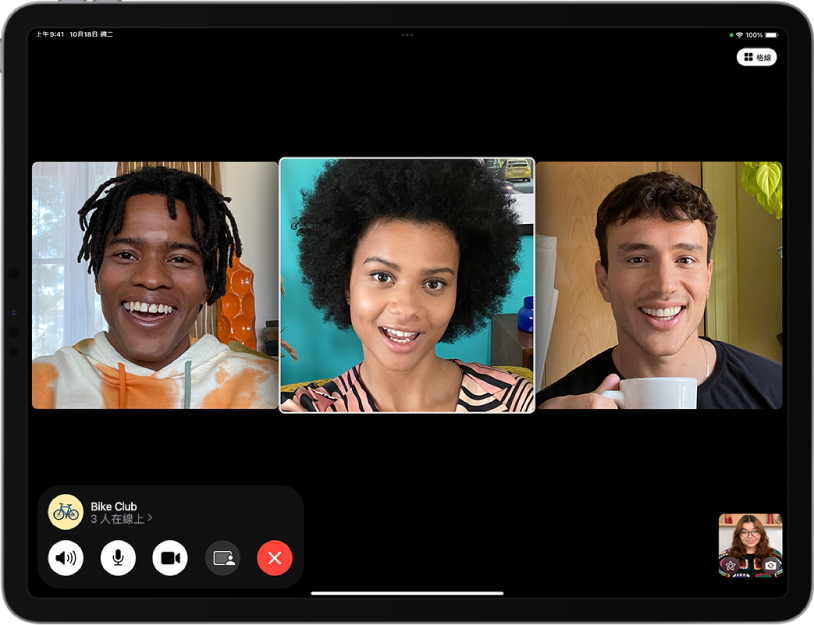Turn off your video camera
Viewport: 814px width, 625px height.
[x=170, y=557]
